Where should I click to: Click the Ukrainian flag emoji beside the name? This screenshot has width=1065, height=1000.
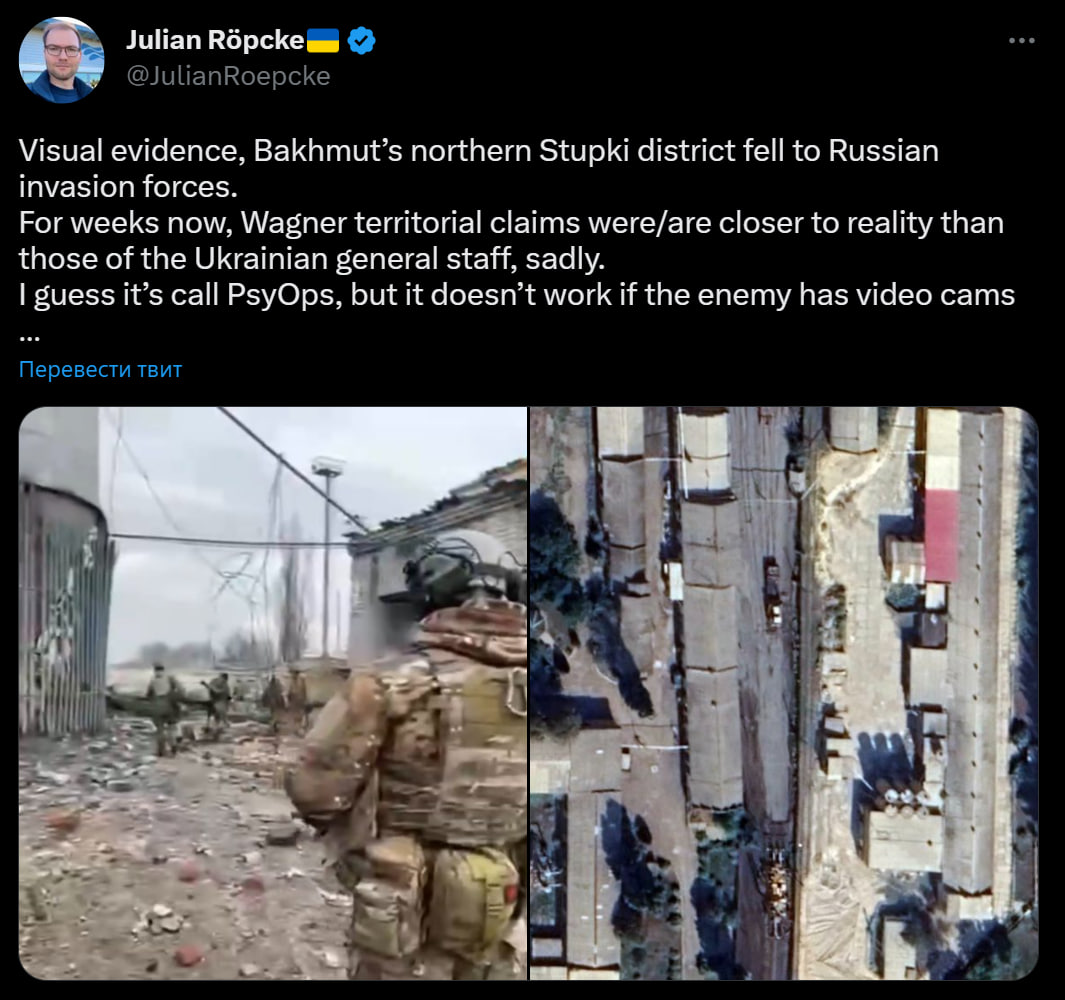tap(323, 41)
